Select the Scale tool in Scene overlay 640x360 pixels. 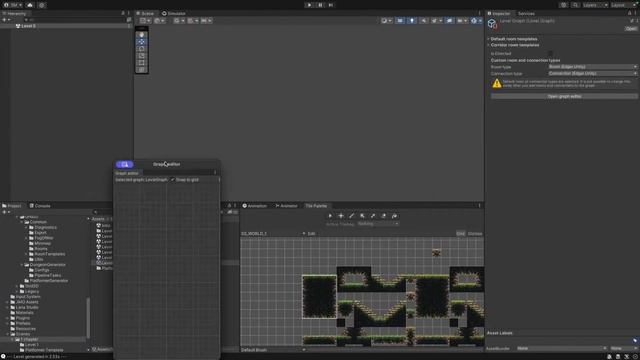[x=142, y=56]
